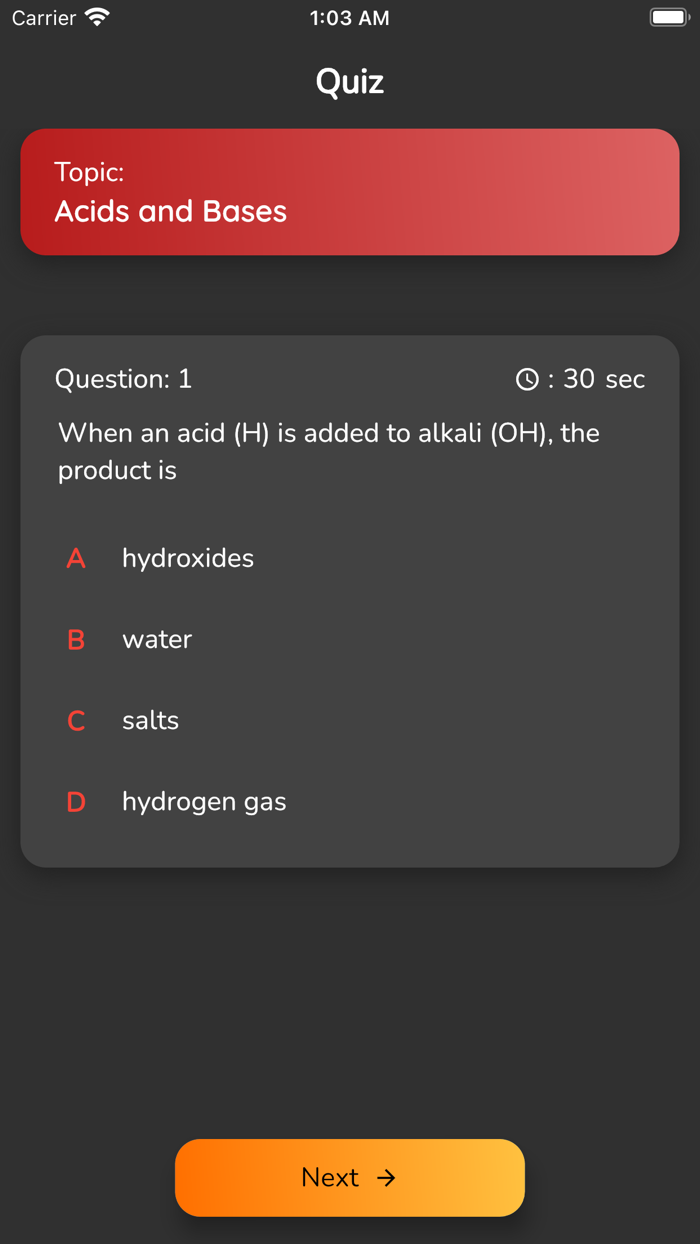Click the 'Question: 1' label
Image resolution: width=700 pixels, height=1244 pixels.
tap(123, 379)
